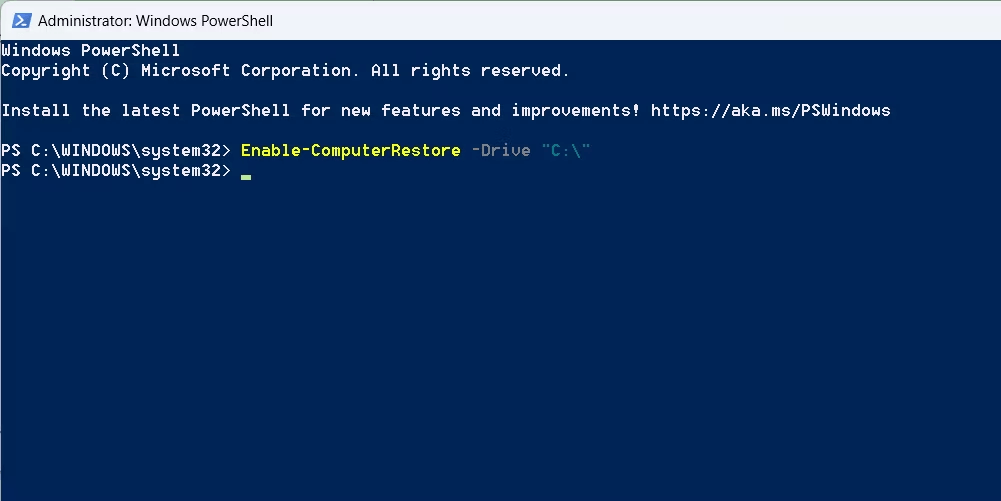Click the PowerShell icon in the title bar

pyautogui.click(x=19, y=20)
